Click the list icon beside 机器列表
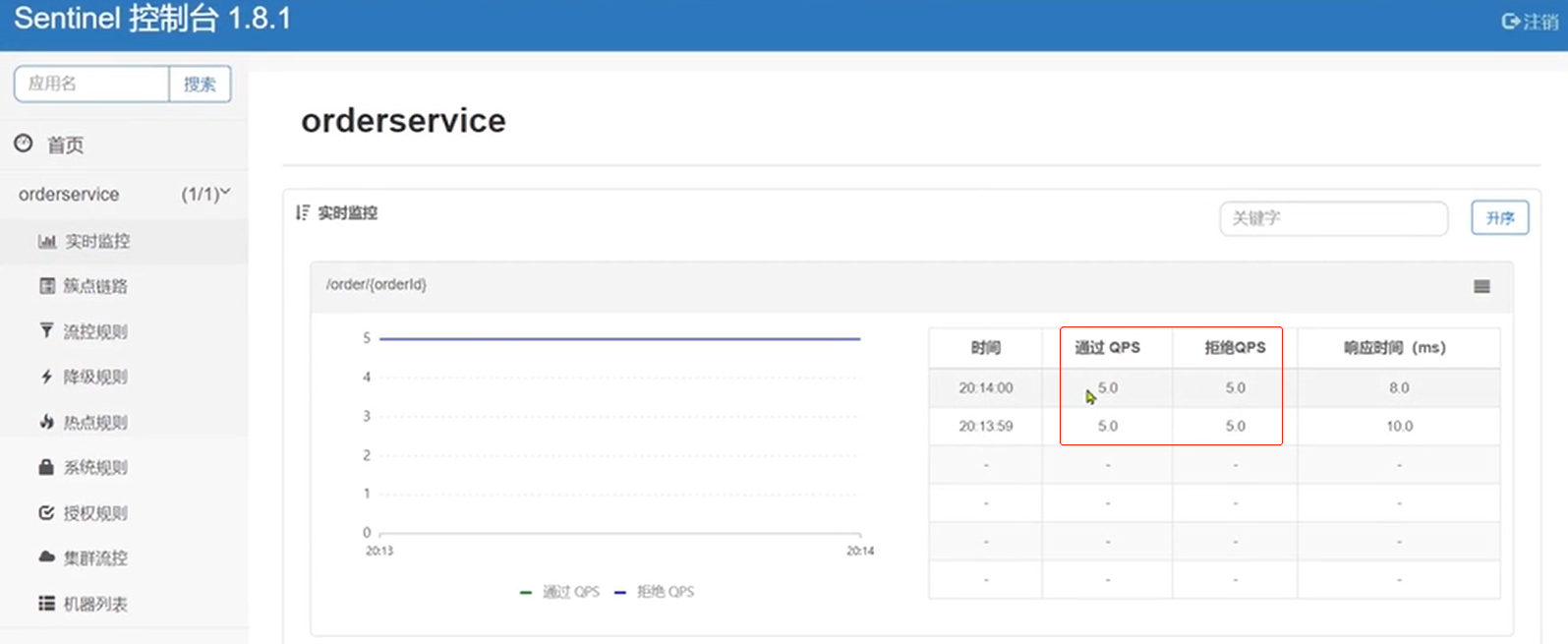 (x=46, y=603)
